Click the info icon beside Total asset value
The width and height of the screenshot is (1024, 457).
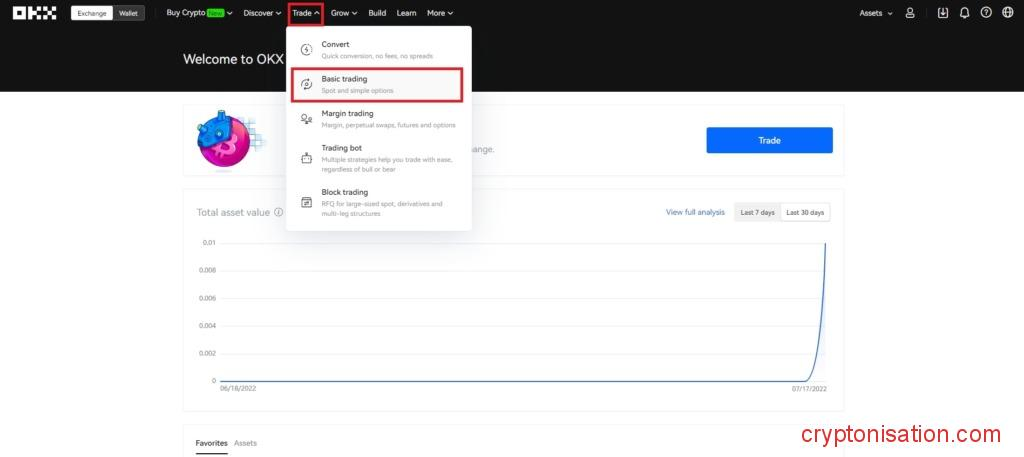pyautogui.click(x=278, y=212)
